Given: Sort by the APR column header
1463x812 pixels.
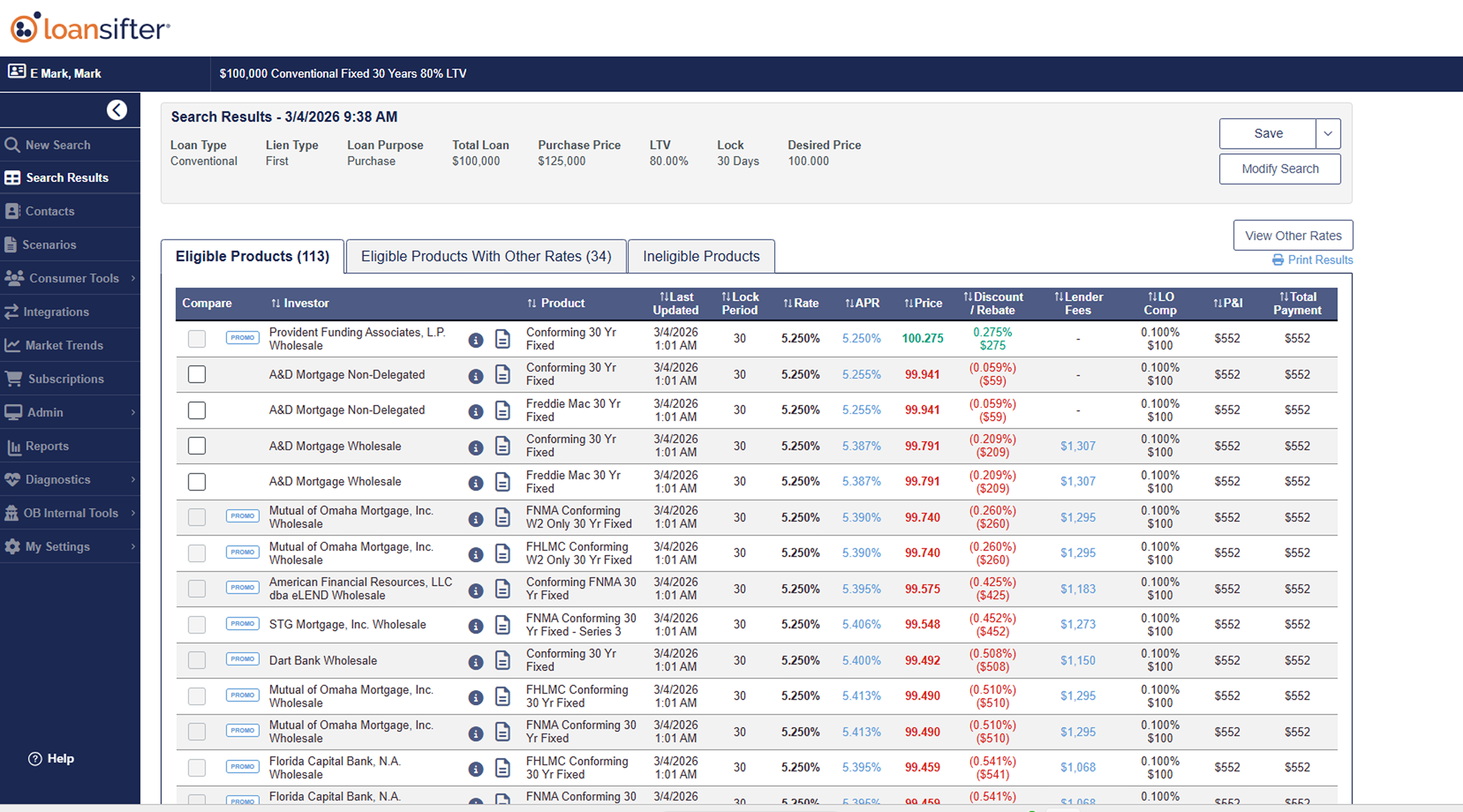Looking at the screenshot, I should 862,303.
